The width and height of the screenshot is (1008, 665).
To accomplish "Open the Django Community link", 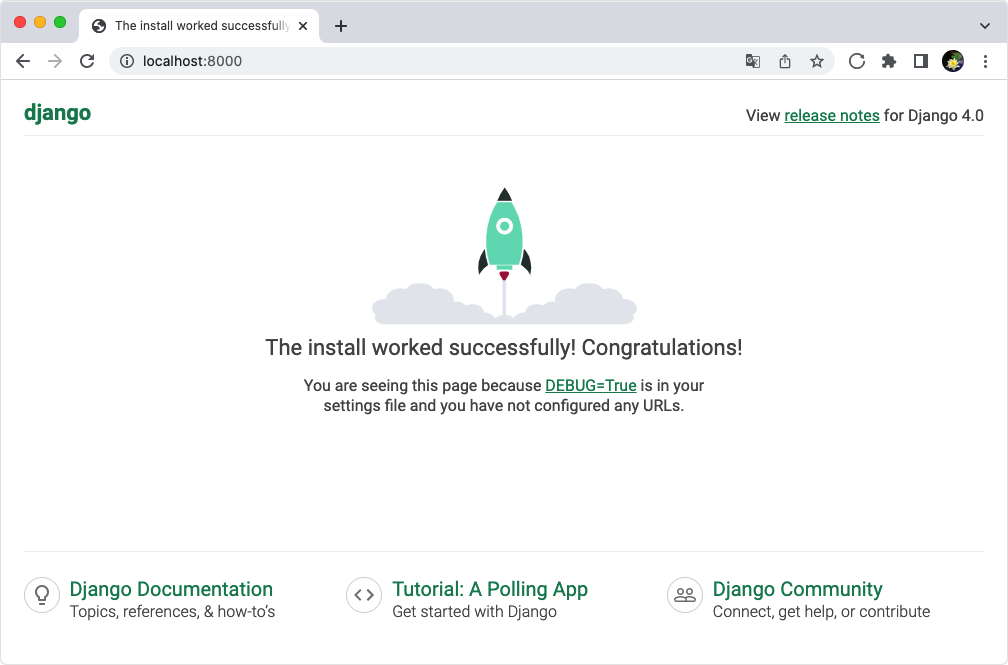I will [797, 589].
